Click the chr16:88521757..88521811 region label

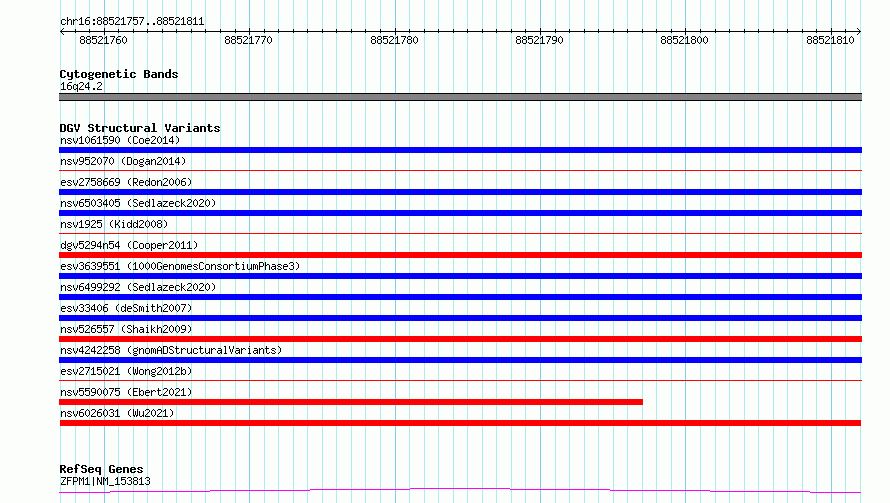click(x=132, y=22)
